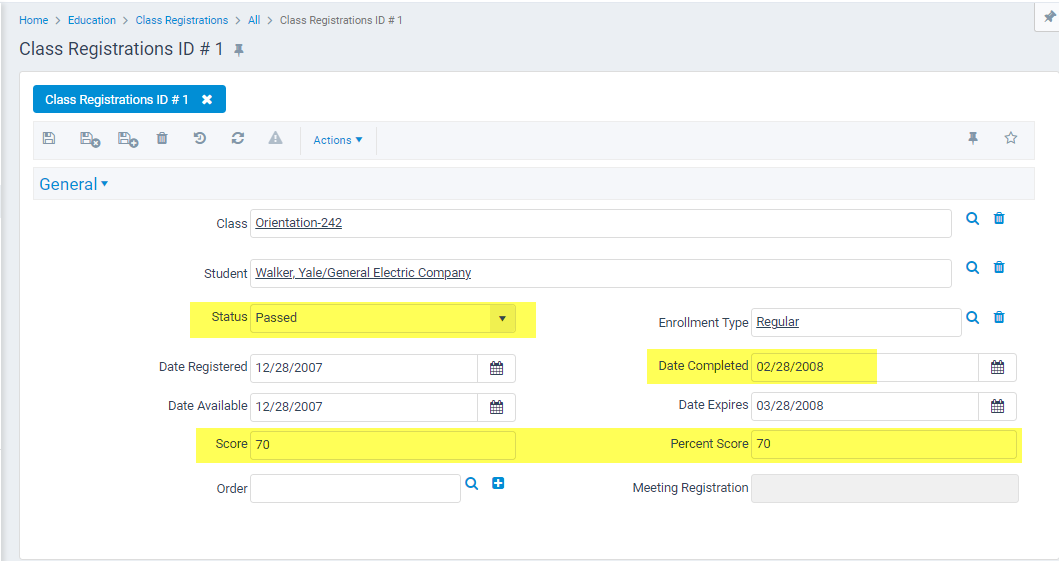The height and width of the screenshot is (561, 1059).
Task: Clear the Student field with trash icon
Action: tap(999, 267)
